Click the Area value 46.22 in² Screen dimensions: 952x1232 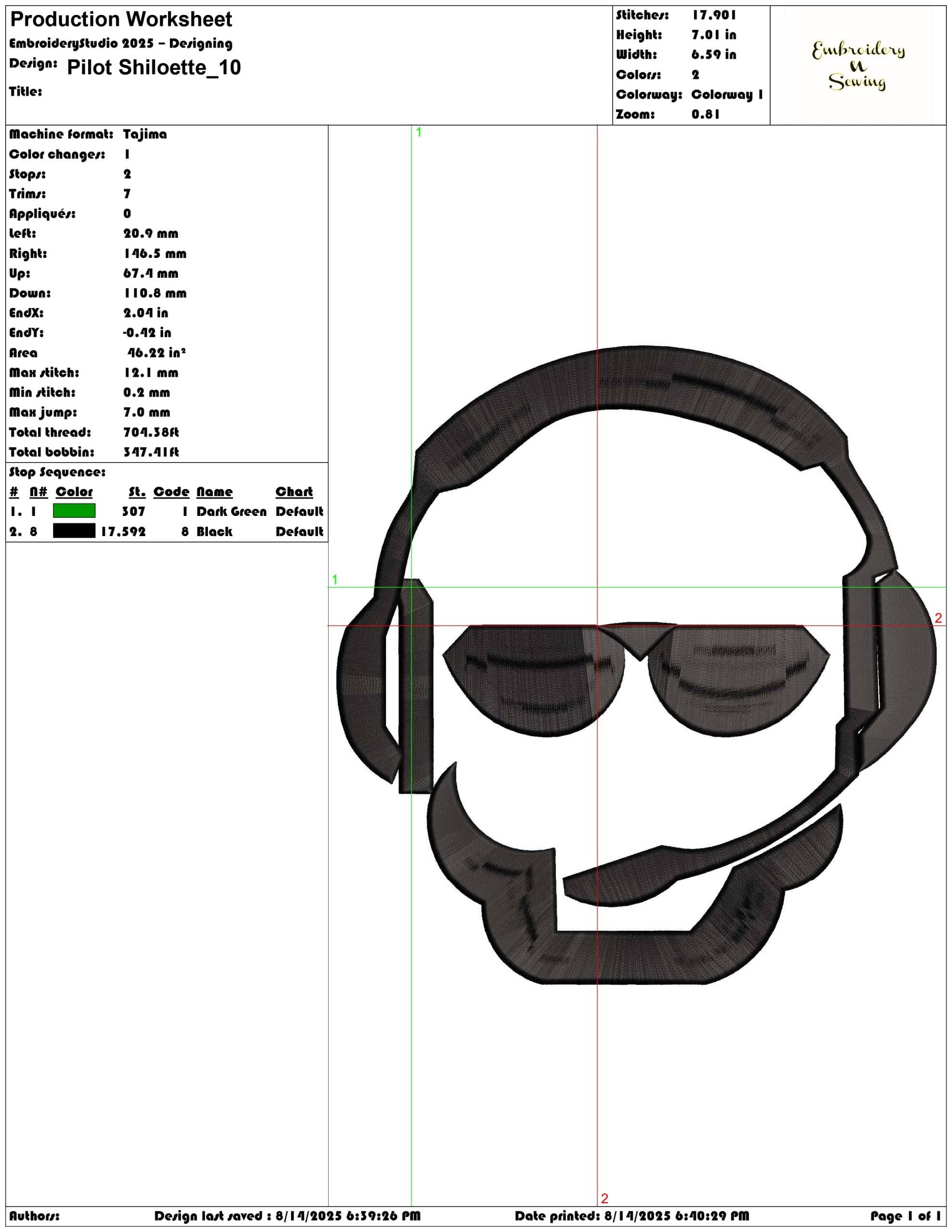[156, 353]
